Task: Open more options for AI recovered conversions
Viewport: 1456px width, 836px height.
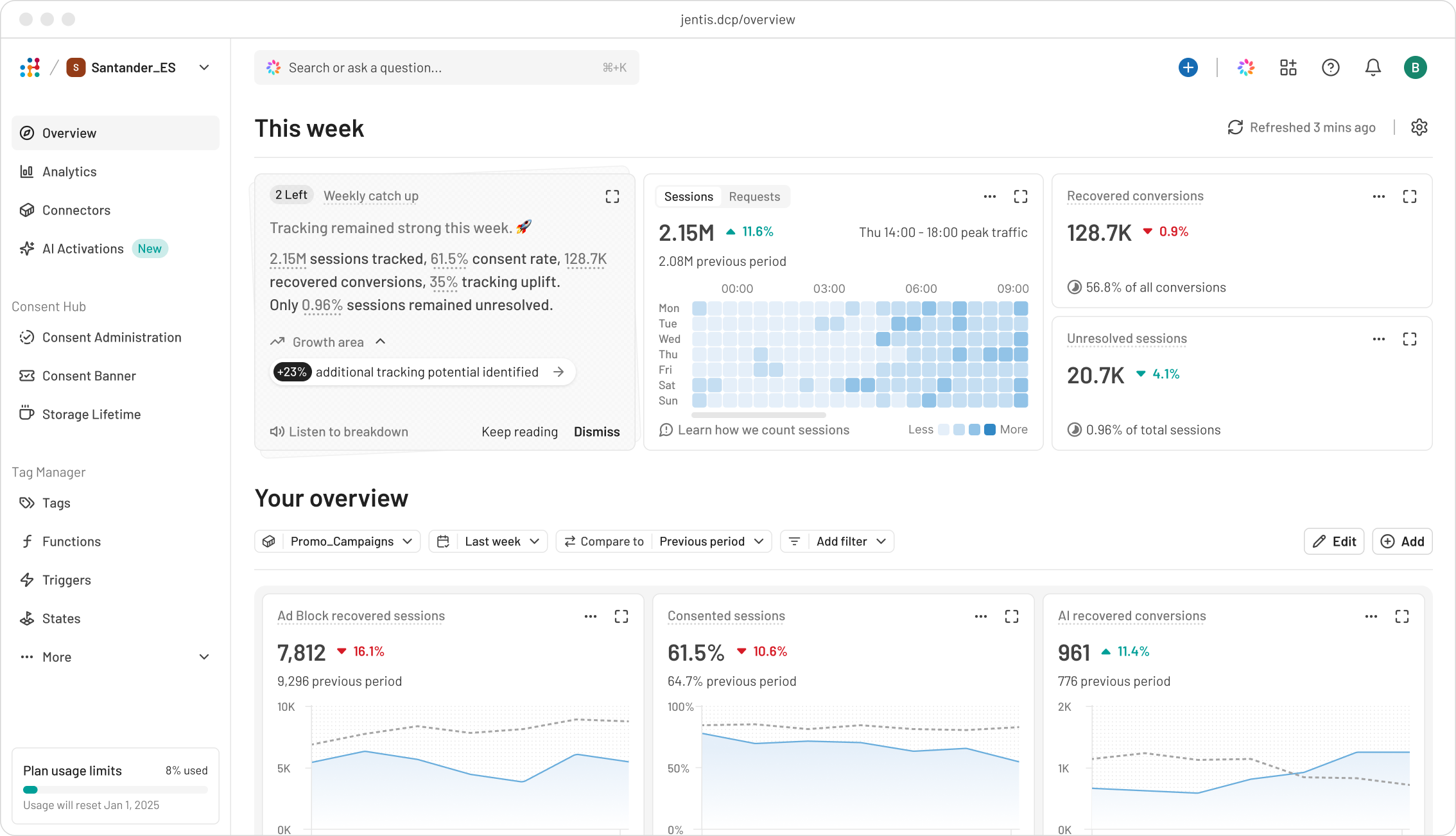Action: pos(1371,616)
